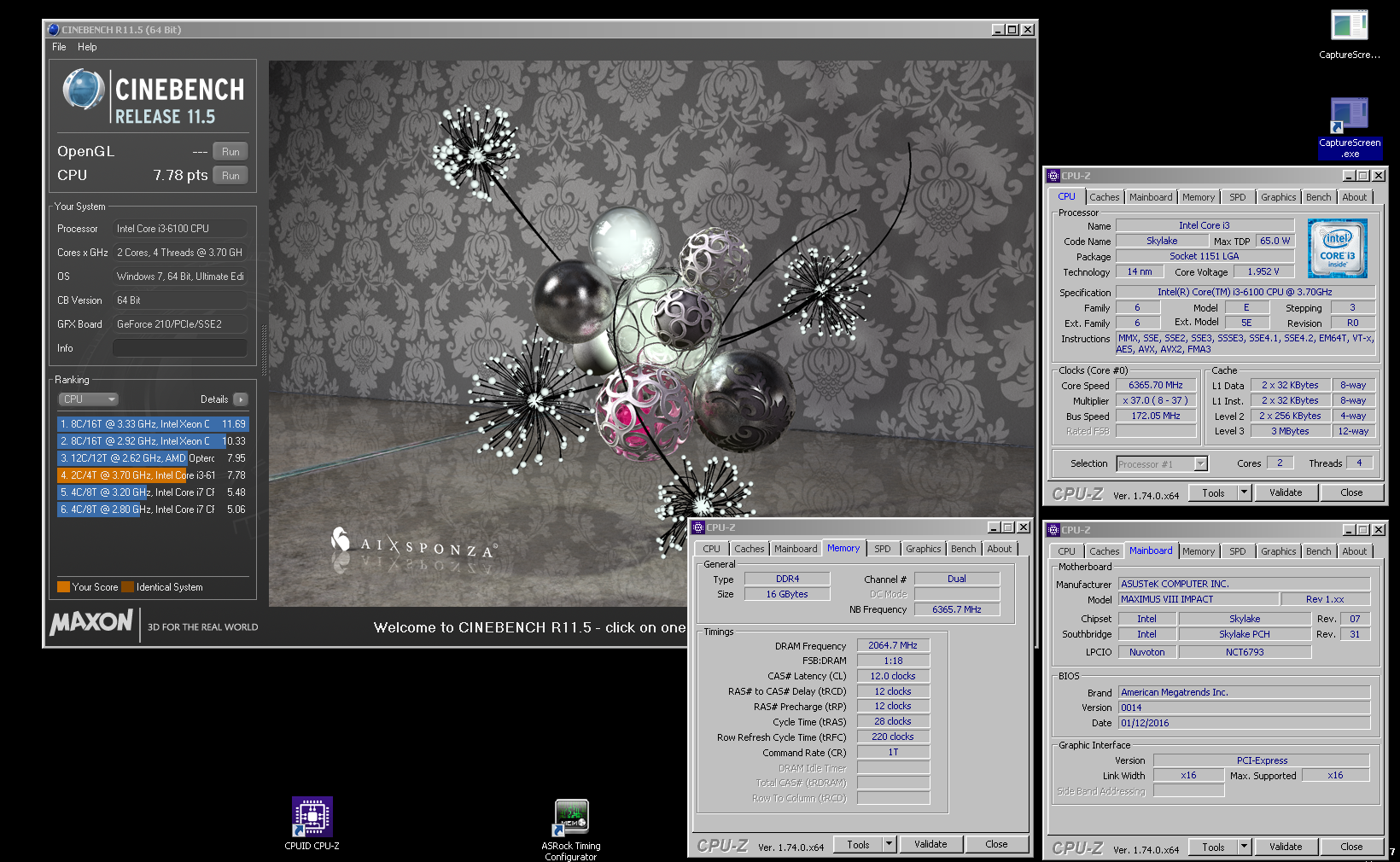This screenshot has width=1400, height=862.
Task: Click the Close button in the CPU-Z CPU window
Action: (1351, 492)
